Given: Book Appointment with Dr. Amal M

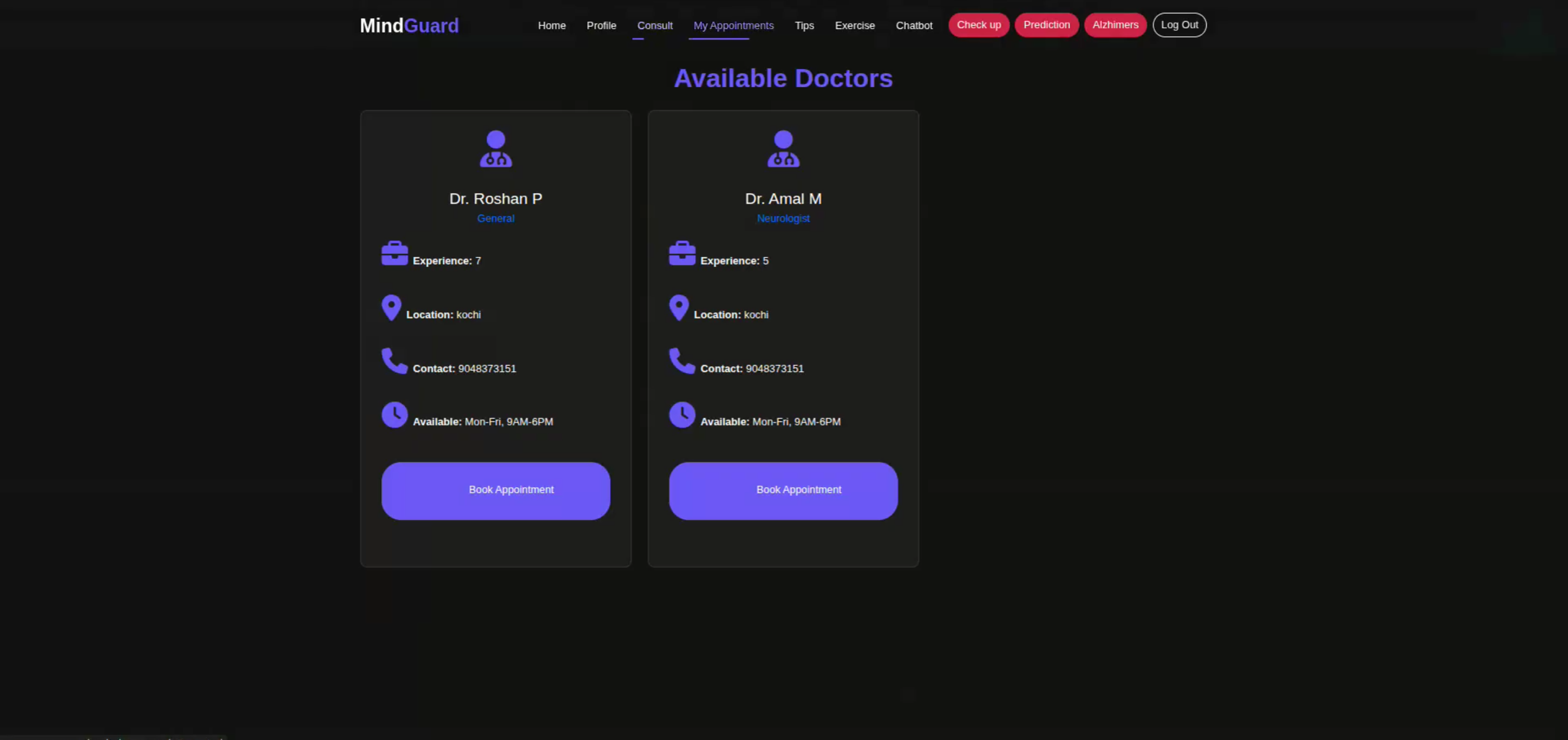Looking at the screenshot, I should coord(784,491).
